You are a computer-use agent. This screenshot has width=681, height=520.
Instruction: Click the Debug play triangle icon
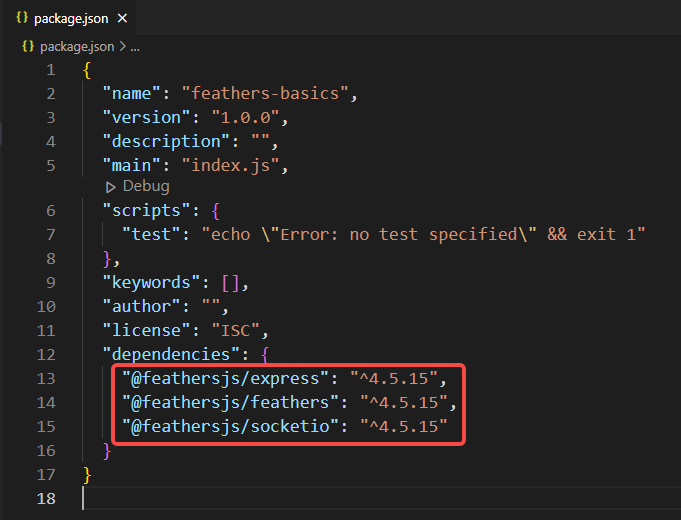click(x=110, y=187)
